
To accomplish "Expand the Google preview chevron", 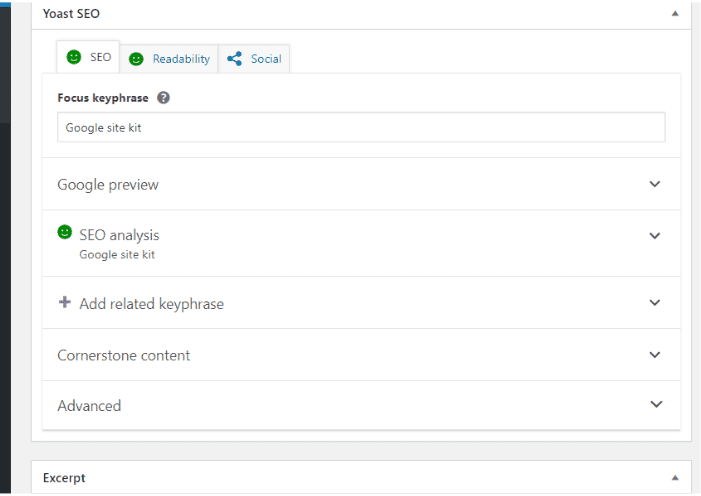I will coord(655,184).
